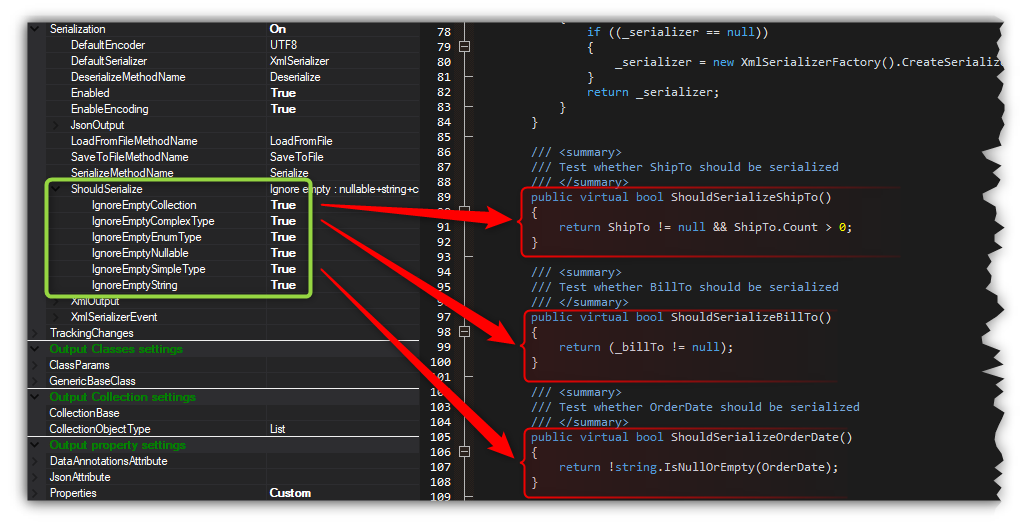This screenshot has width=1020, height=531.
Task: Click the DeserializeMethodName value Deserialize
Action: [297, 77]
